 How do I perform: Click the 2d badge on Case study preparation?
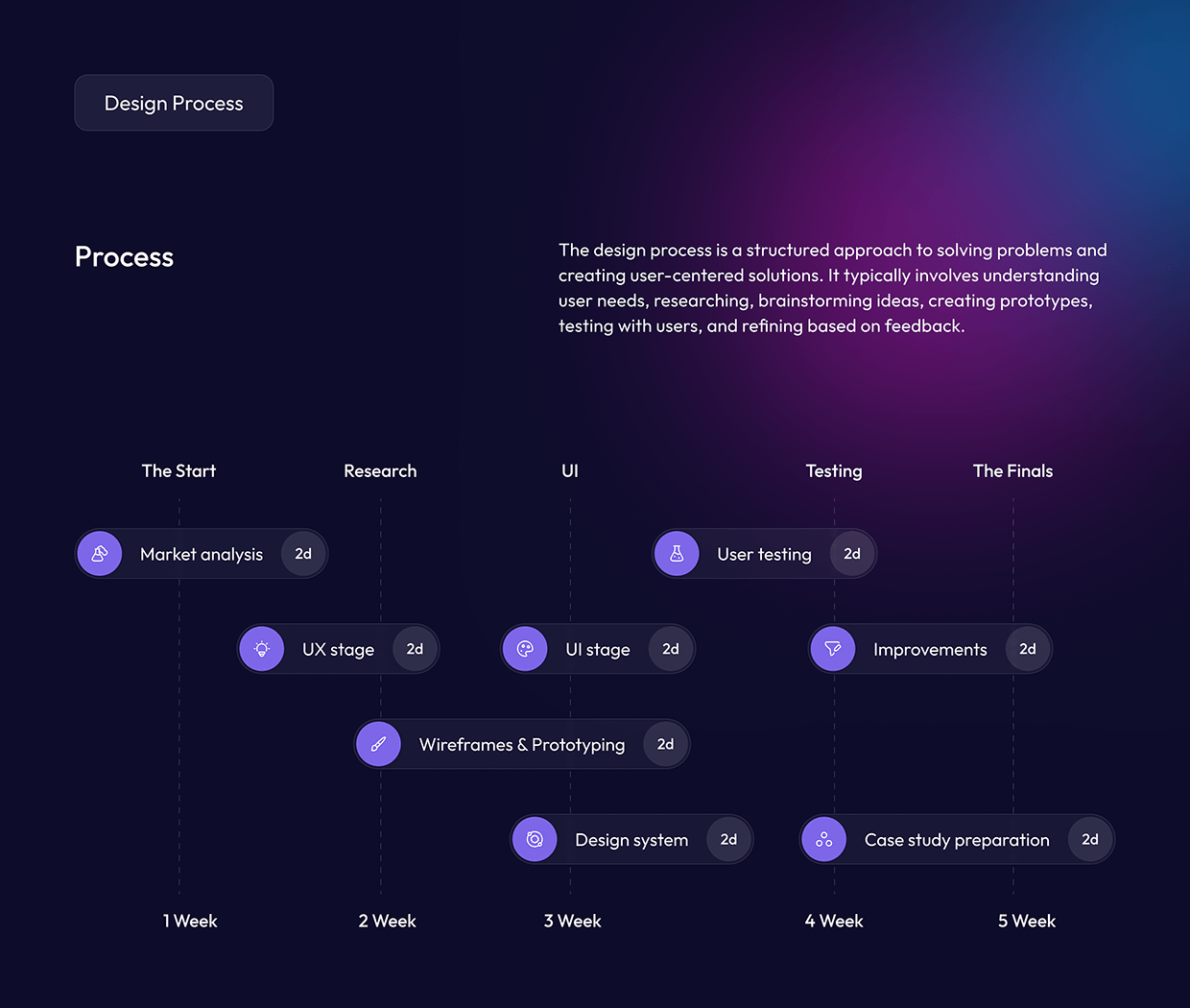pyautogui.click(x=1090, y=839)
